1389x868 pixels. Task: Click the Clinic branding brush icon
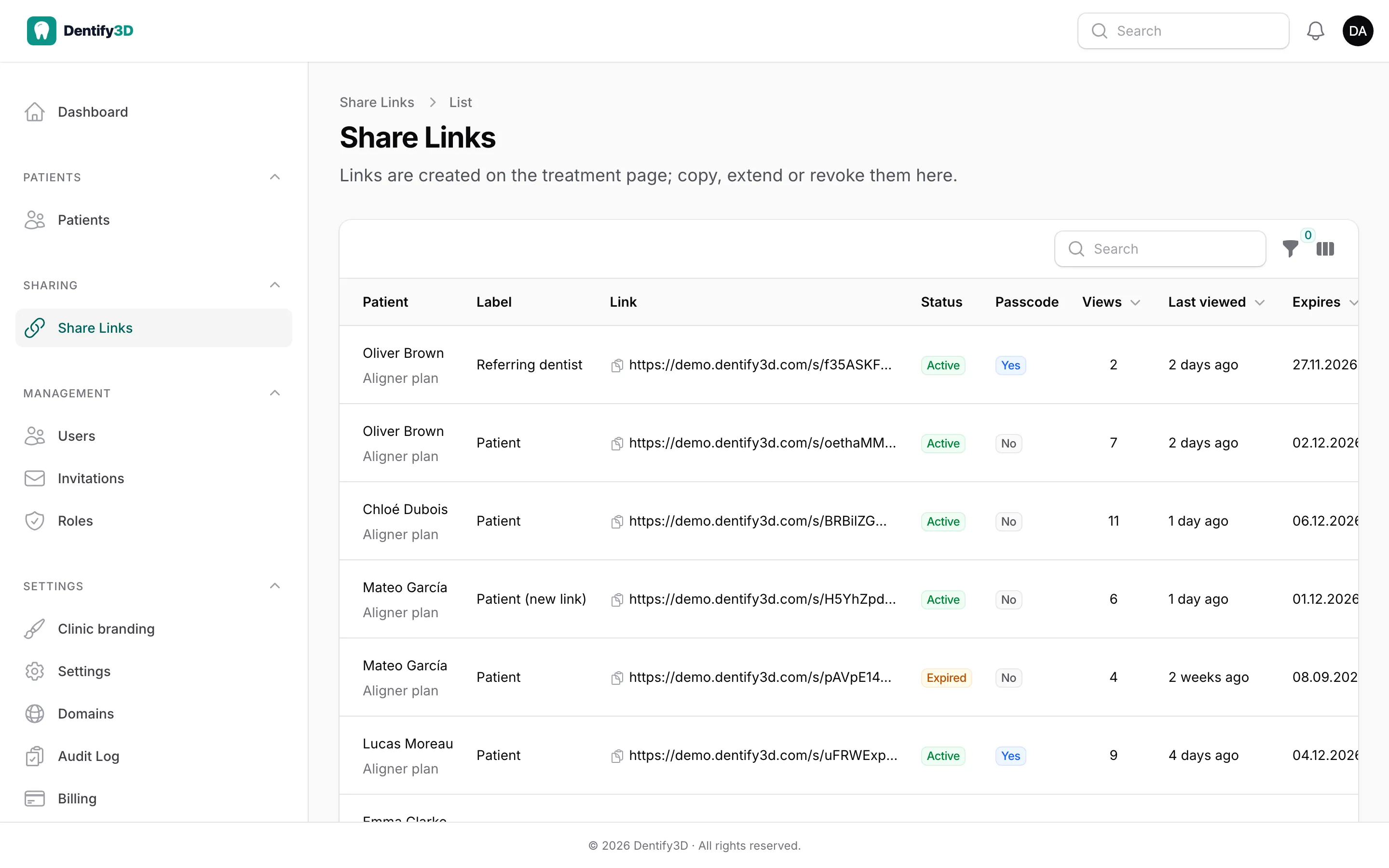click(34, 629)
